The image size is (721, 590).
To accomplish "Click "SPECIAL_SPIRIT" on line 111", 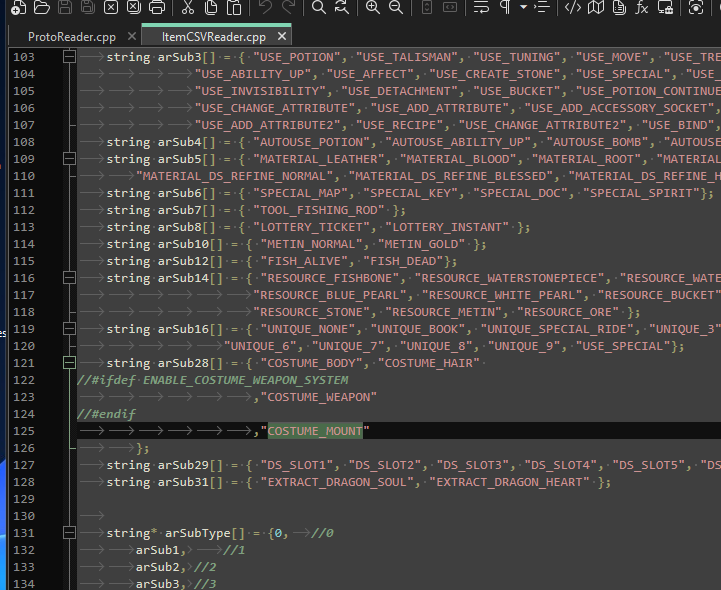I will (641, 193).
